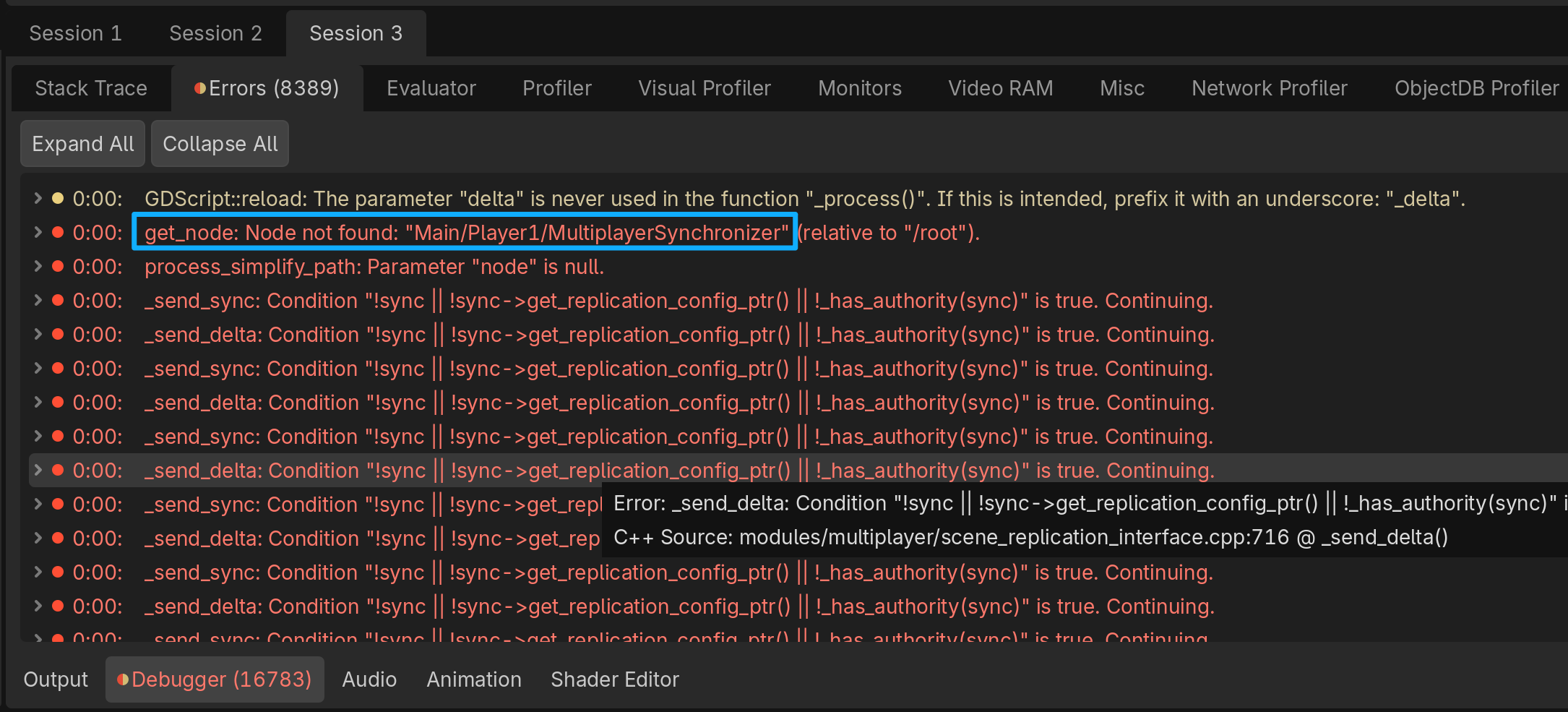Click red error icon on process_simplify_path row
This screenshot has height=712, width=1568.
[58, 266]
